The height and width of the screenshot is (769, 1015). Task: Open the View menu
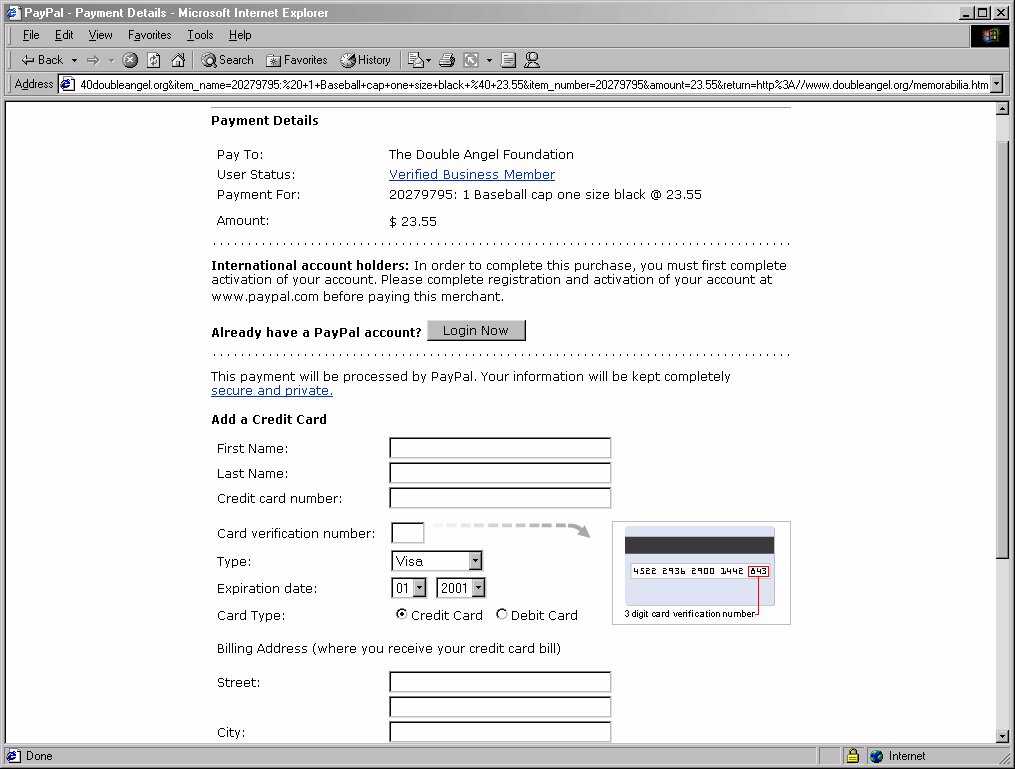coord(100,35)
